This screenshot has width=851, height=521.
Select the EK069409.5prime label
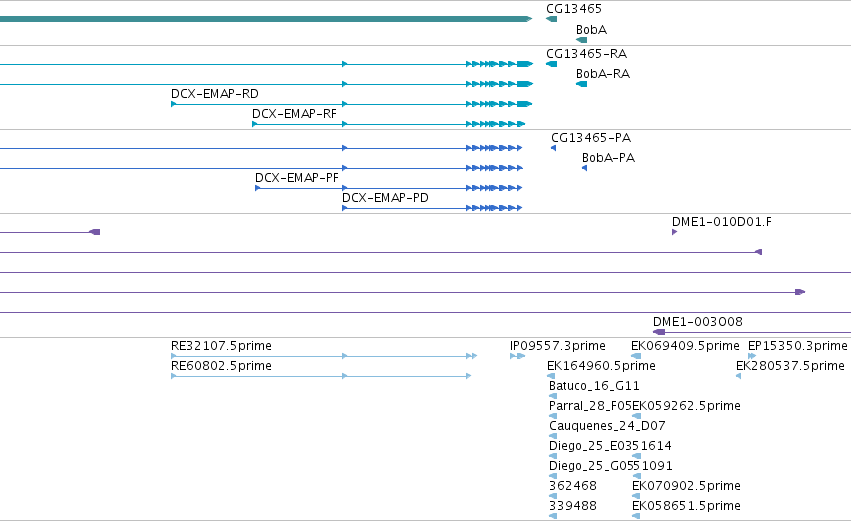point(685,346)
